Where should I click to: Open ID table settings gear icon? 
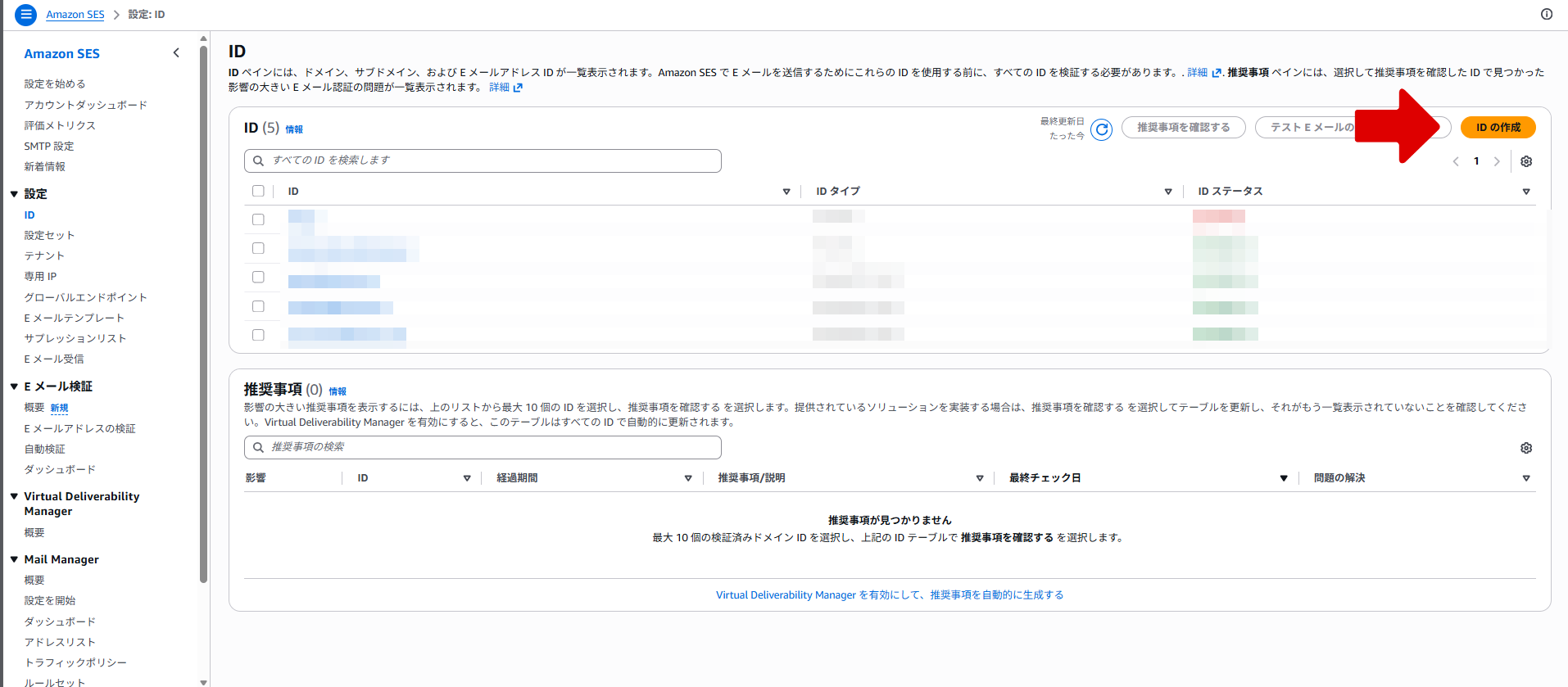click(x=1526, y=161)
